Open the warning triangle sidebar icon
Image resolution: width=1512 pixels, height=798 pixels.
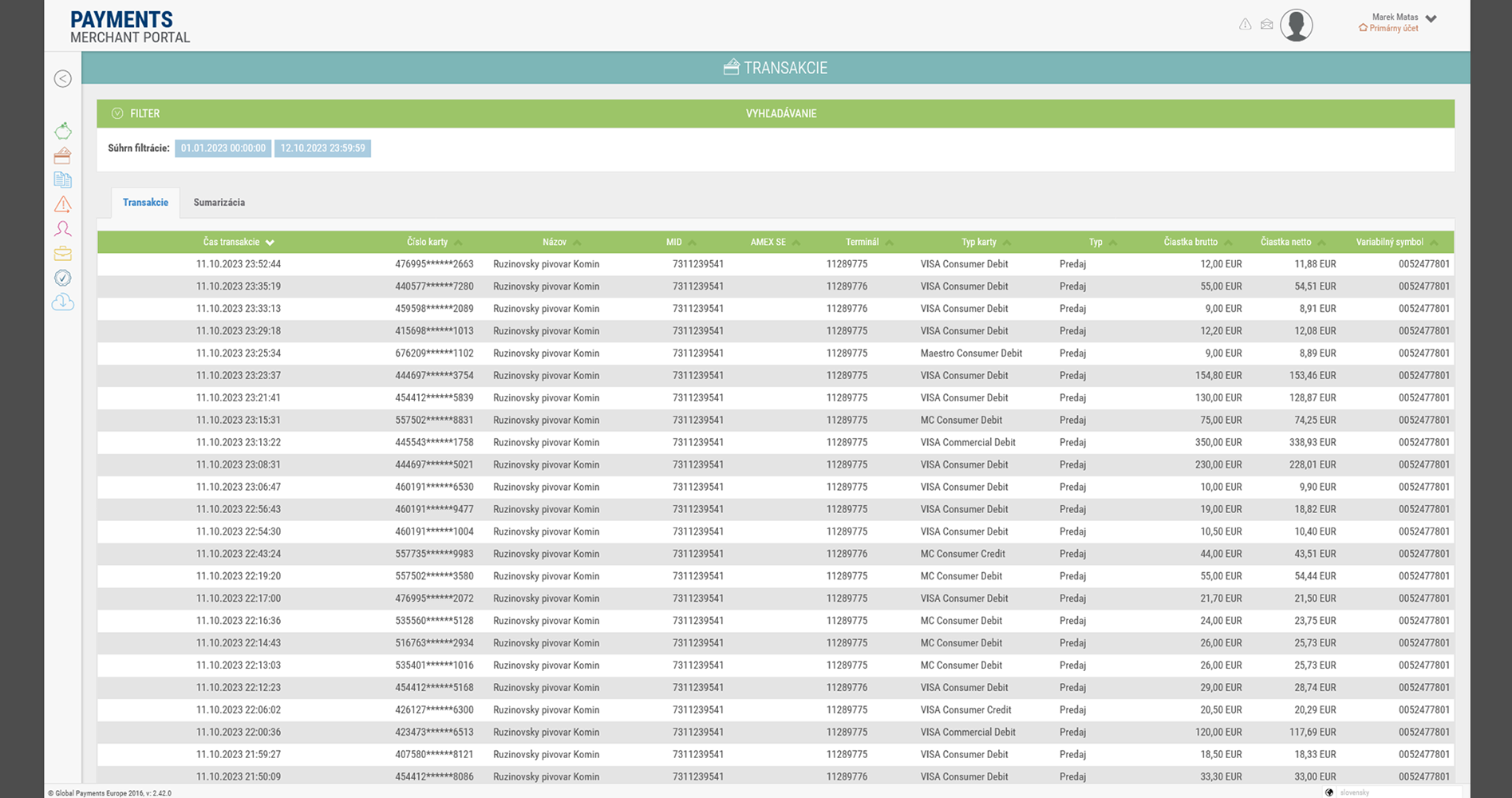tap(63, 204)
